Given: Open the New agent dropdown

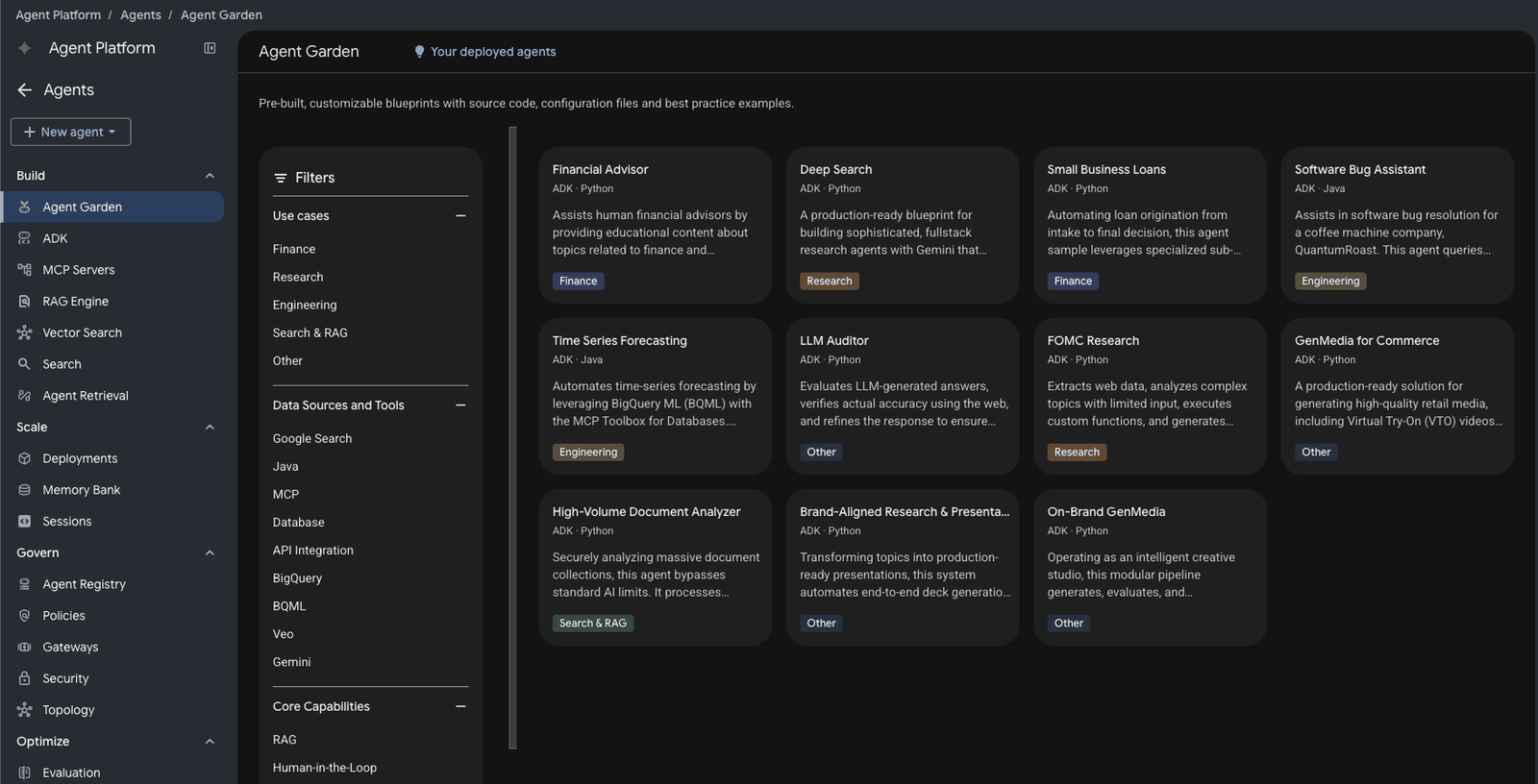Looking at the screenshot, I should click(71, 132).
